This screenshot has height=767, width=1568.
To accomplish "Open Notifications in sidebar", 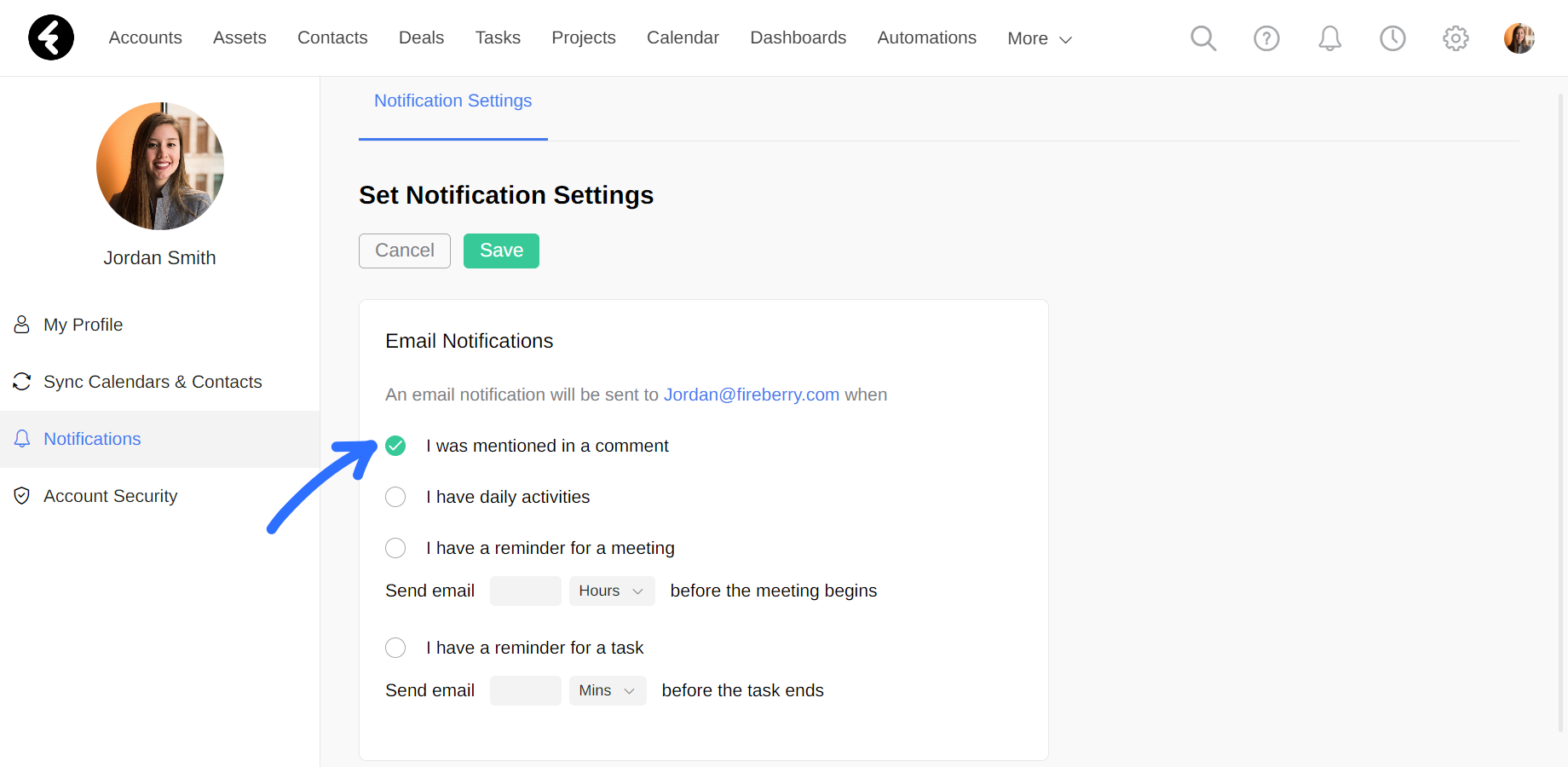I will coord(159,439).
